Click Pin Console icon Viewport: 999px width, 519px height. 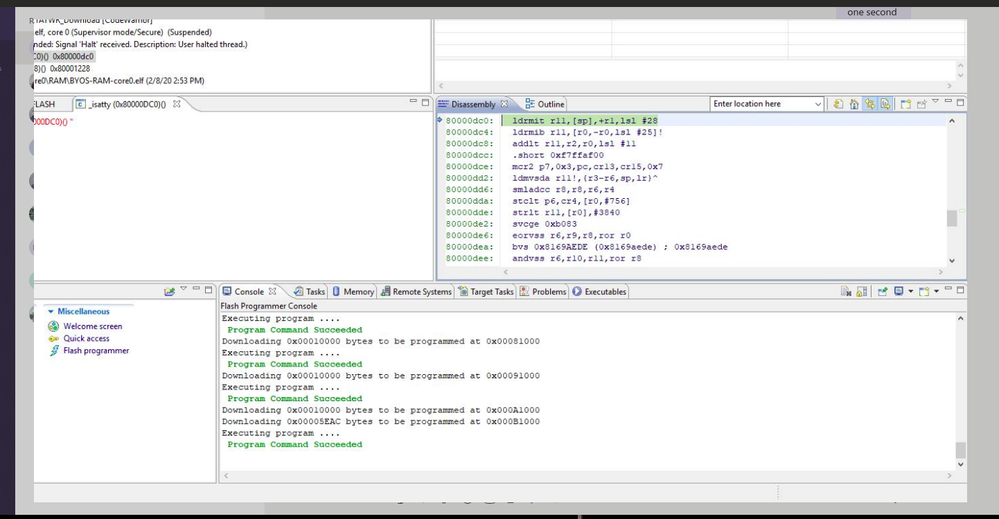pos(882,292)
